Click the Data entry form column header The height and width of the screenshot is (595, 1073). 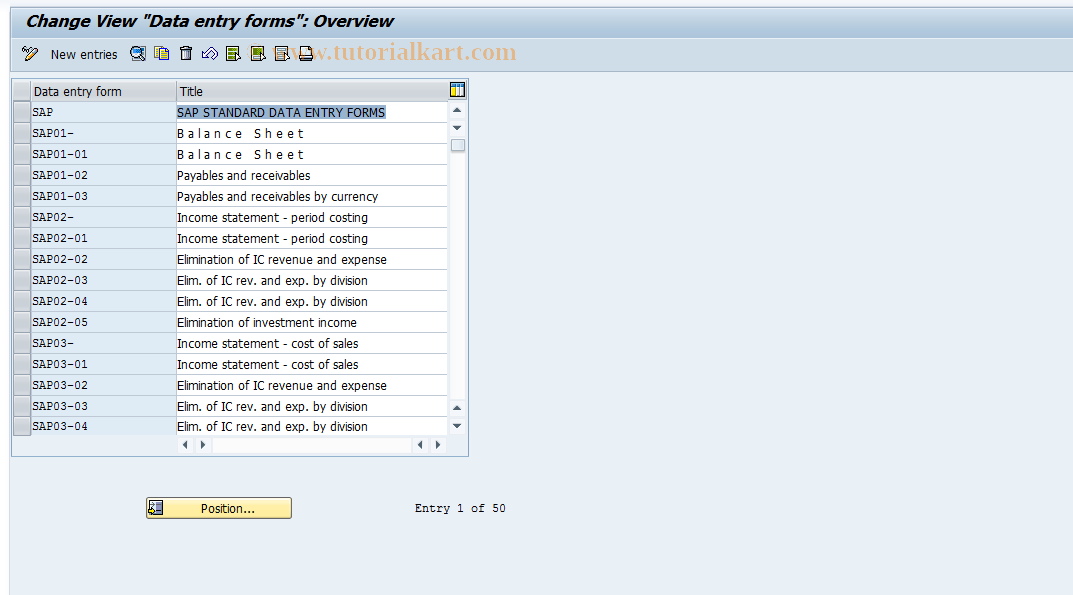tap(103, 91)
